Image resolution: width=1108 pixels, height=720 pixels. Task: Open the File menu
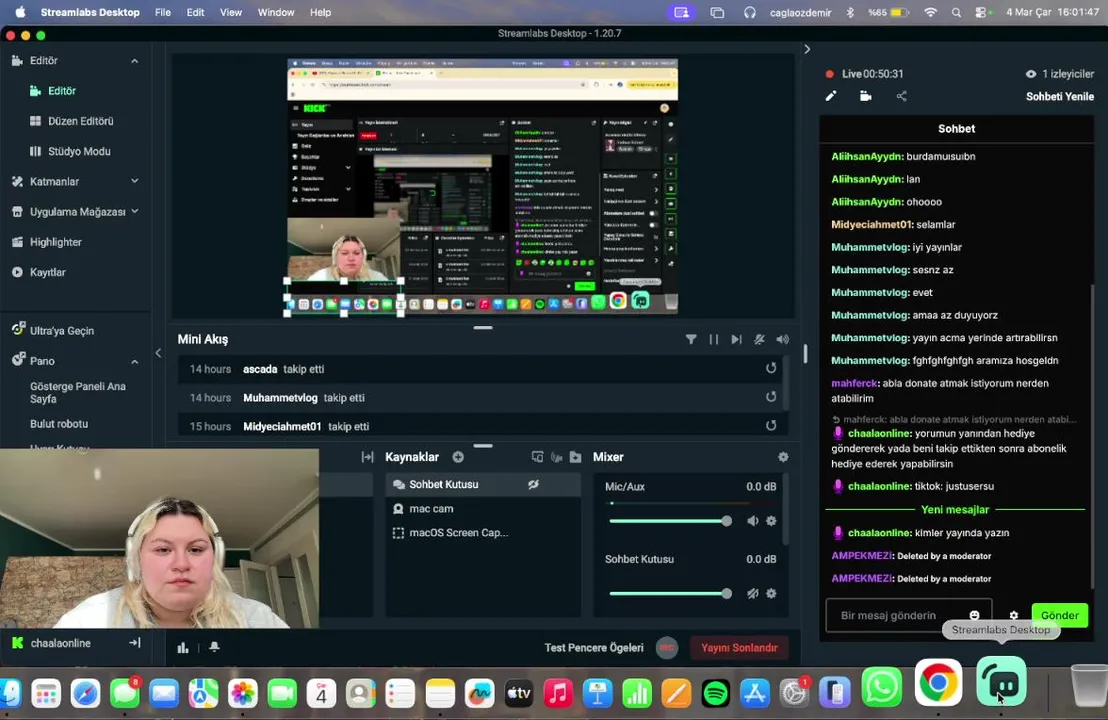click(x=163, y=12)
